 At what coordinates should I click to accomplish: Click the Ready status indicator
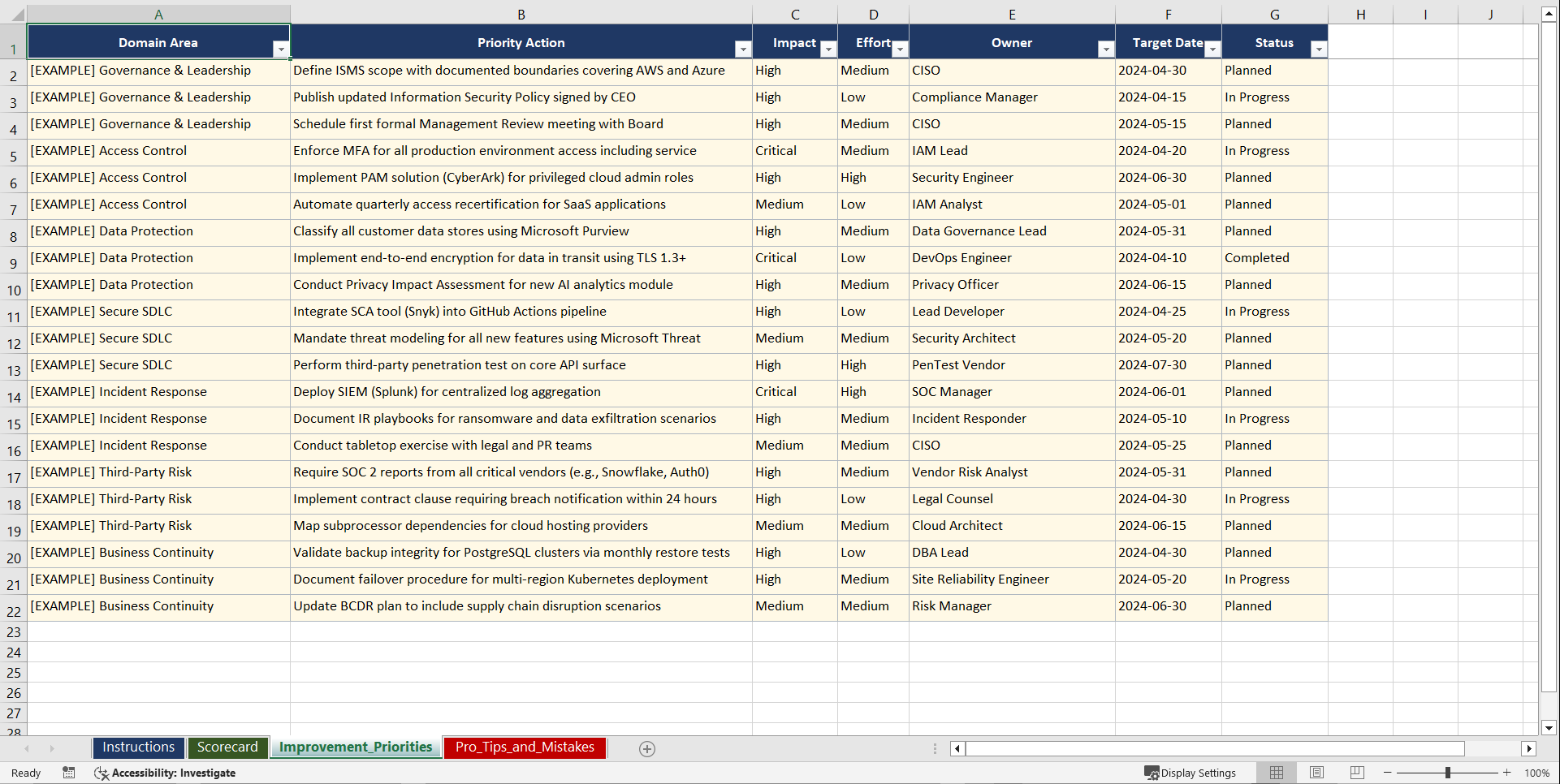(x=25, y=773)
